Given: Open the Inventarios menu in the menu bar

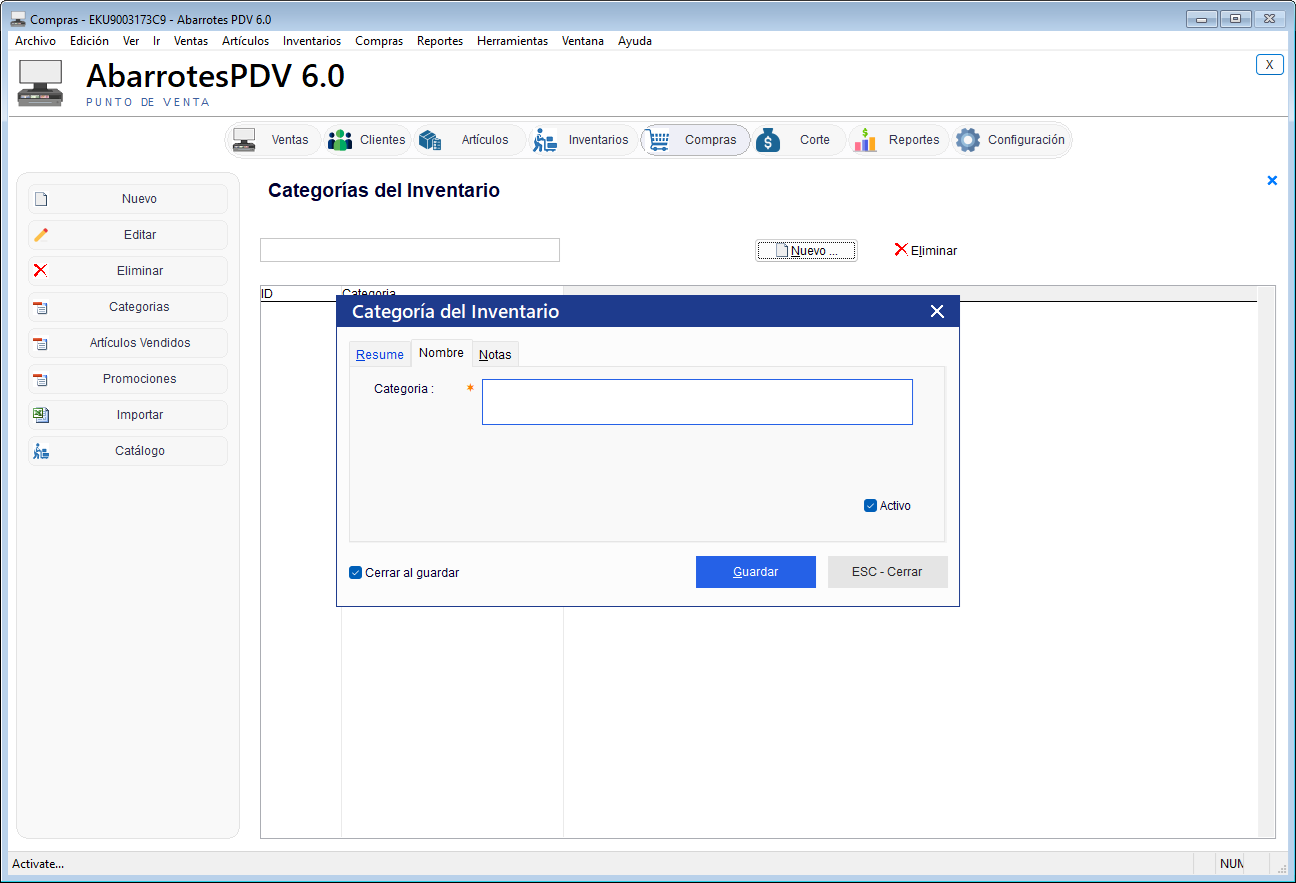Looking at the screenshot, I should point(312,41).
